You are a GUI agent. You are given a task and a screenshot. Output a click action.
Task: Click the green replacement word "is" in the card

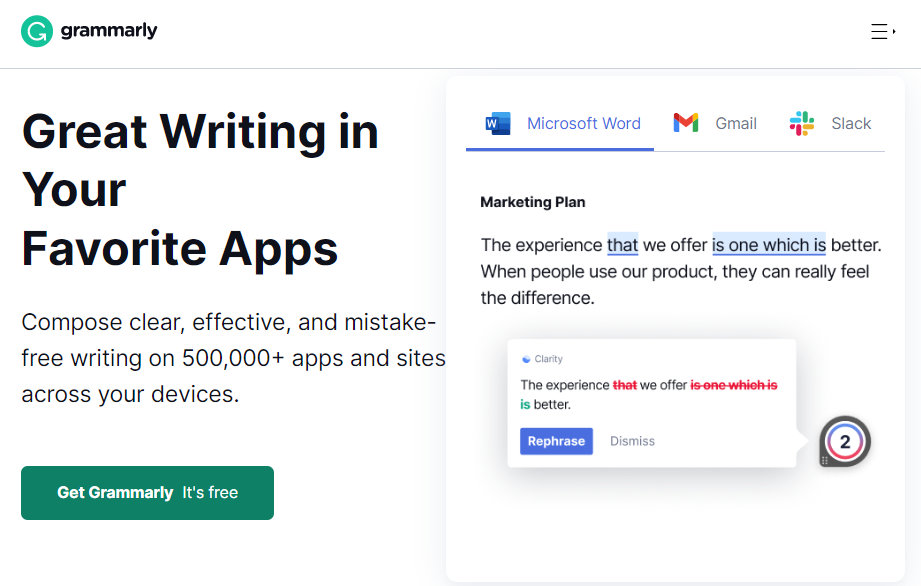(525, 405)
